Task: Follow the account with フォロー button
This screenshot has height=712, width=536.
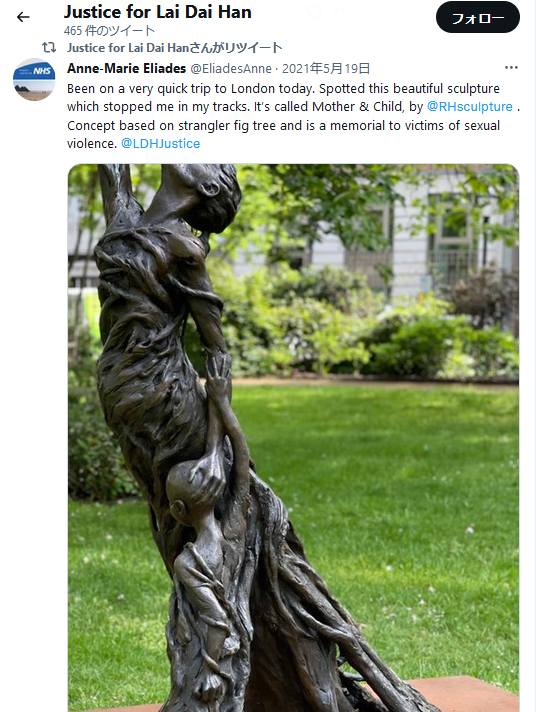Action: point(478,18)
